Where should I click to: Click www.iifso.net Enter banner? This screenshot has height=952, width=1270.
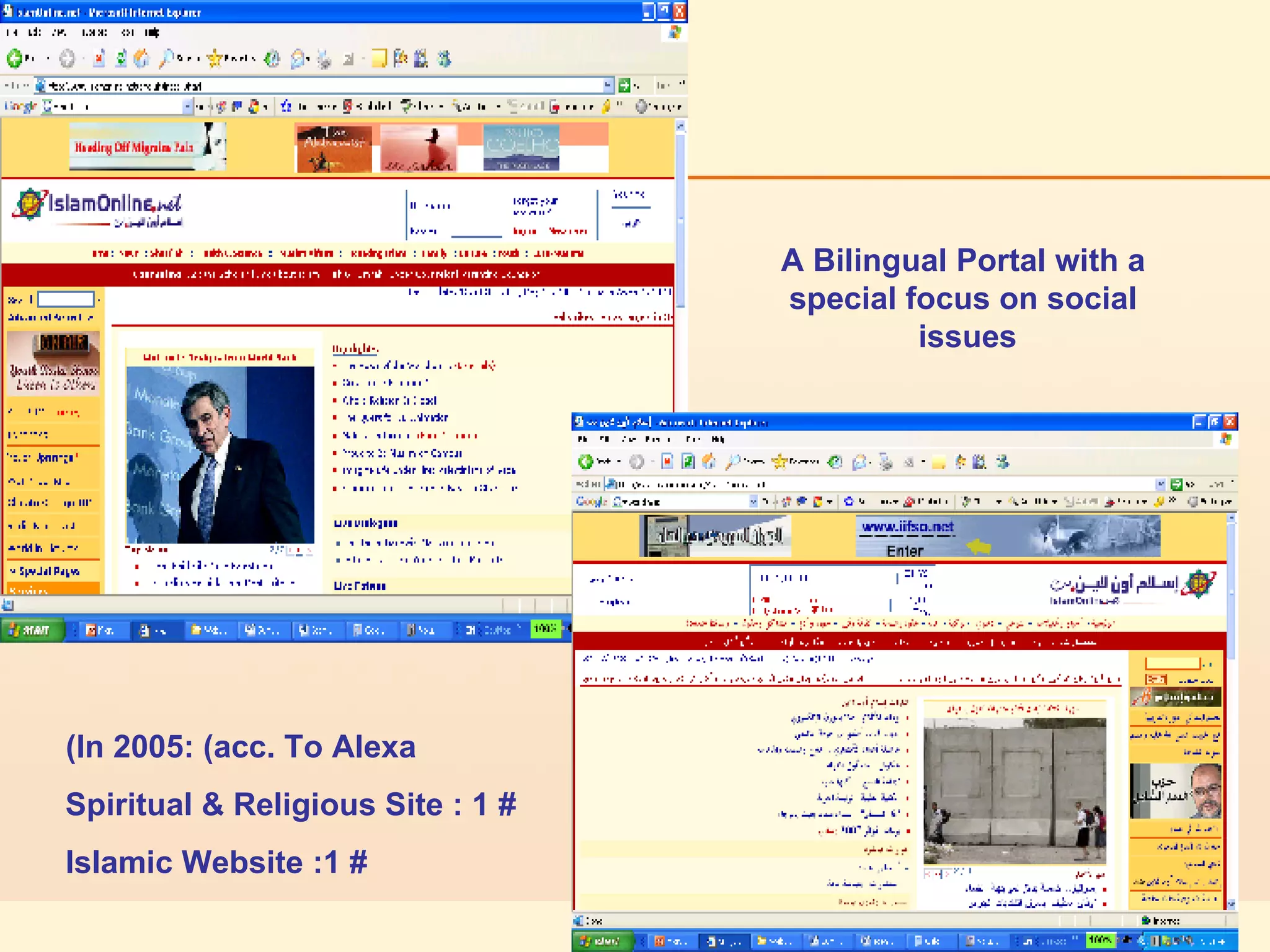pyautogui.click(x=1008, y=537)
